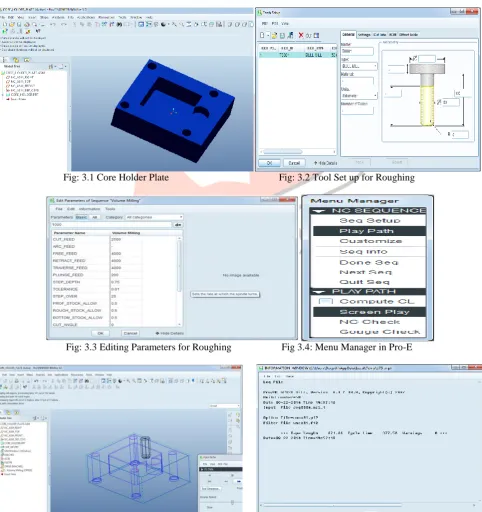Click parameter value field showing 1000

pyautogui.click(x=112, y=225)
